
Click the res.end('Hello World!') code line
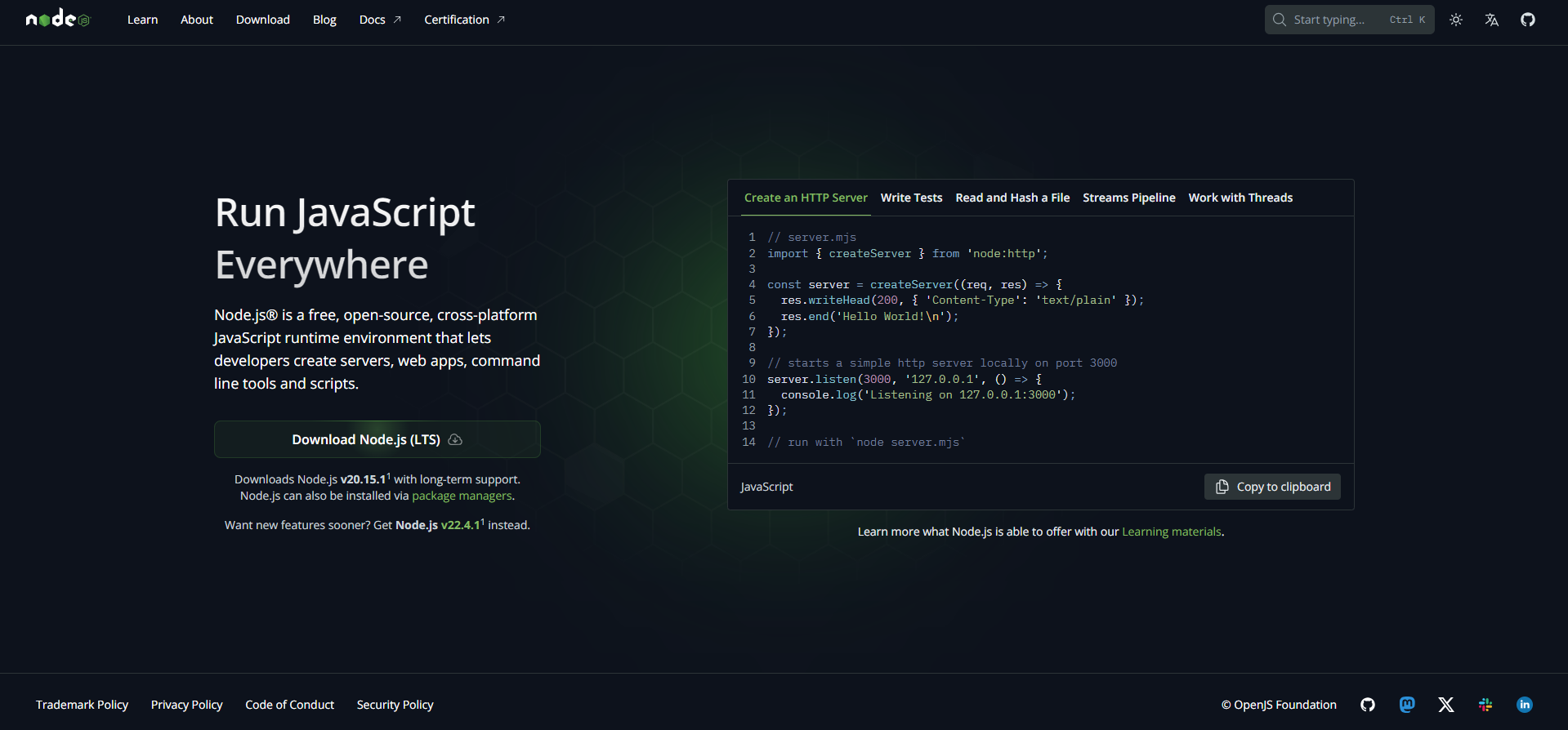869,316
